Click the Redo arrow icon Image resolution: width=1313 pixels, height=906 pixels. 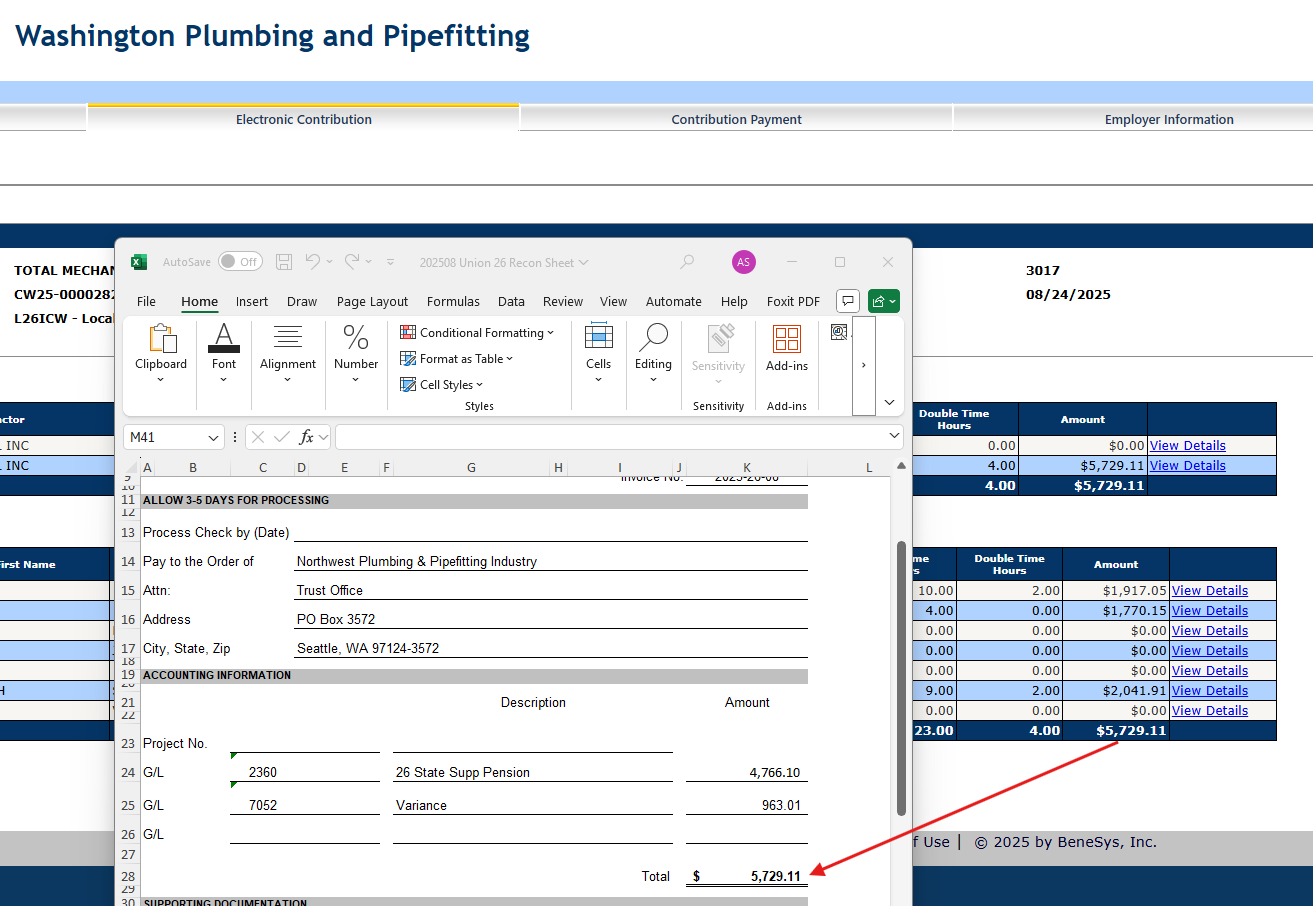[x=352, y=261]
